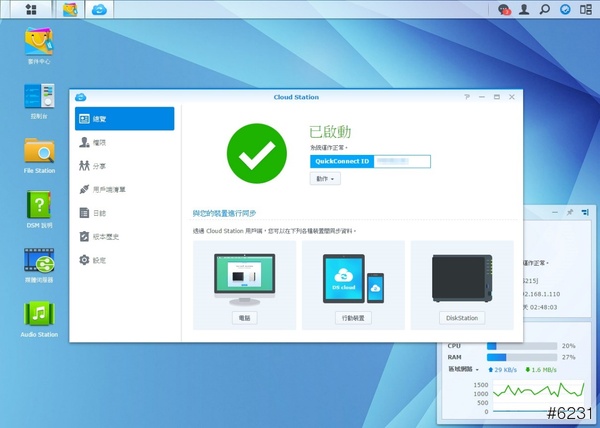Switch to the 權限 permissions tab

[x=100, y=142]
